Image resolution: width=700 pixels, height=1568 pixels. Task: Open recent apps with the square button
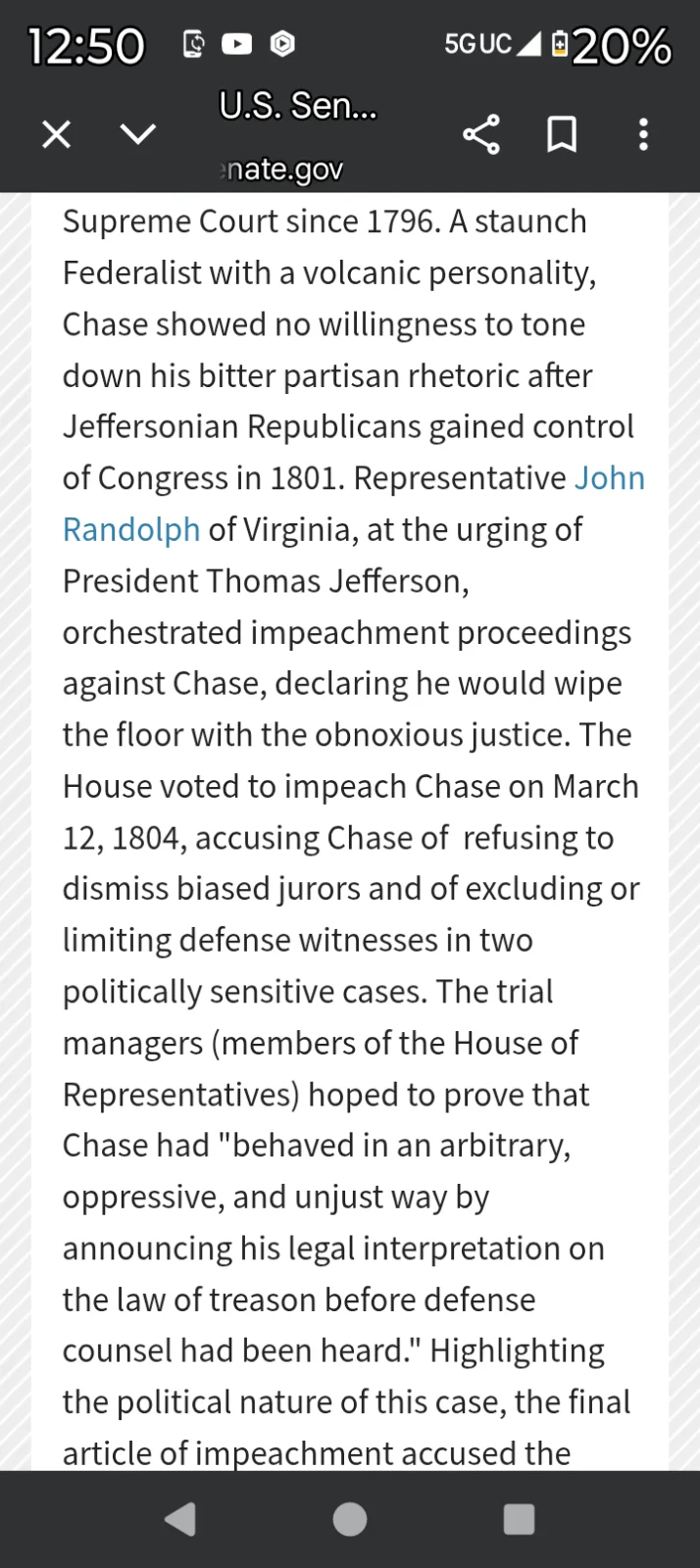(x=519, y=1519)
